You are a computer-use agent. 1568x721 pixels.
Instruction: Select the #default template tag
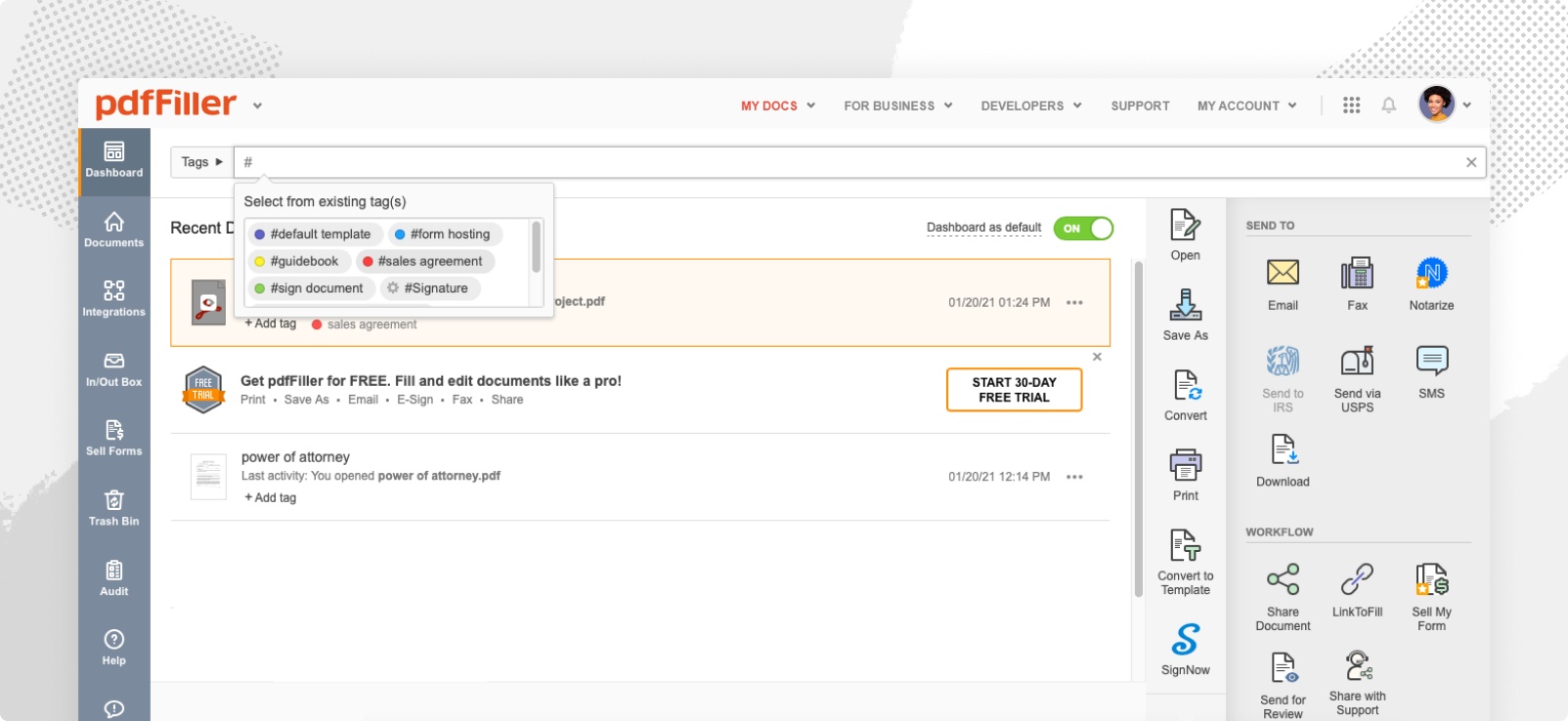coord(314,234)
